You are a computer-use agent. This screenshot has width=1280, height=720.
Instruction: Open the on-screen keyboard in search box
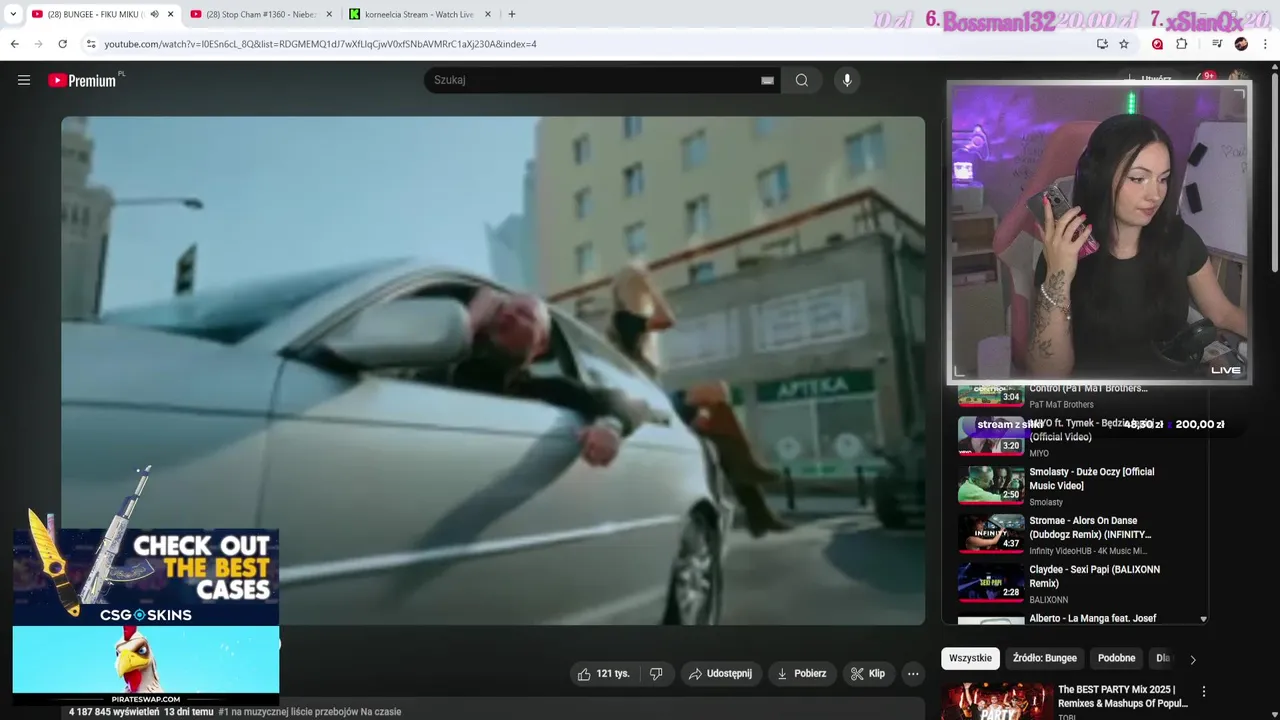767,80
